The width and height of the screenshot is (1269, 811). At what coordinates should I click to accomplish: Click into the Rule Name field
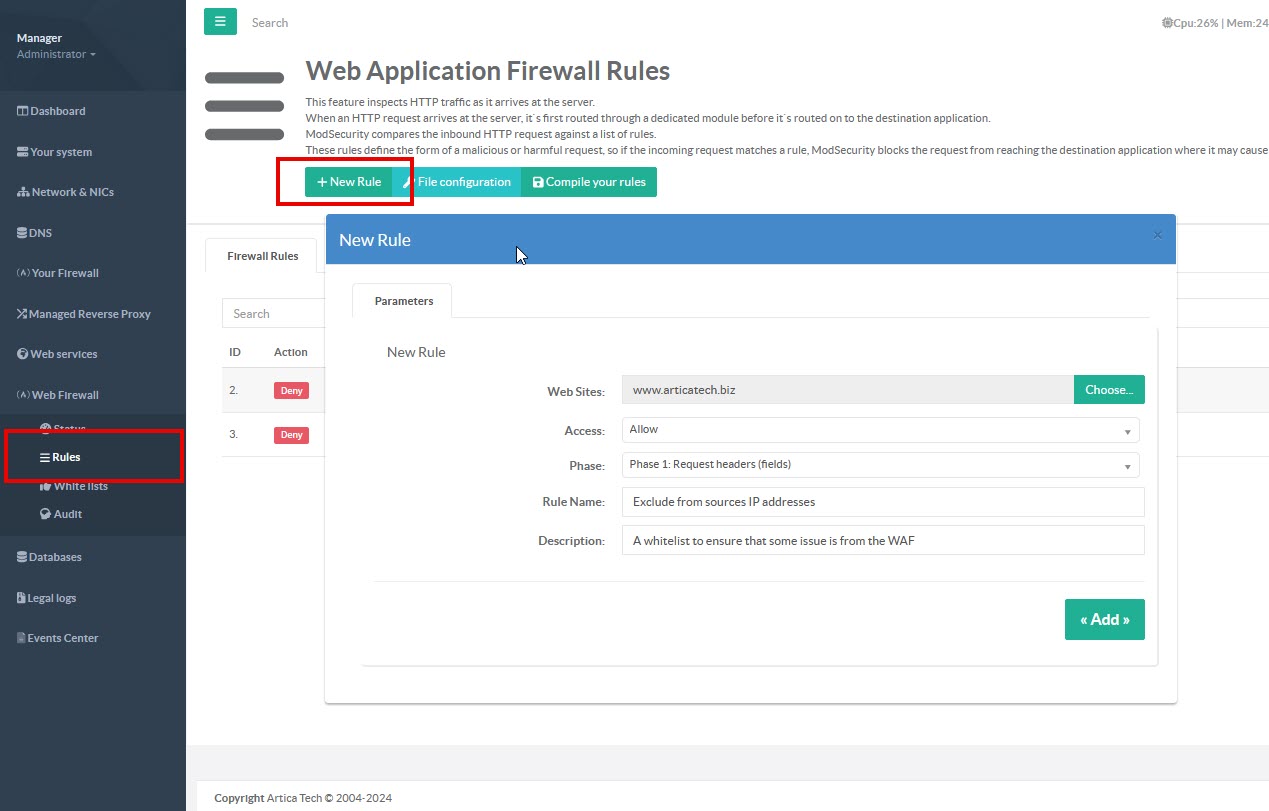coord(882,502)
